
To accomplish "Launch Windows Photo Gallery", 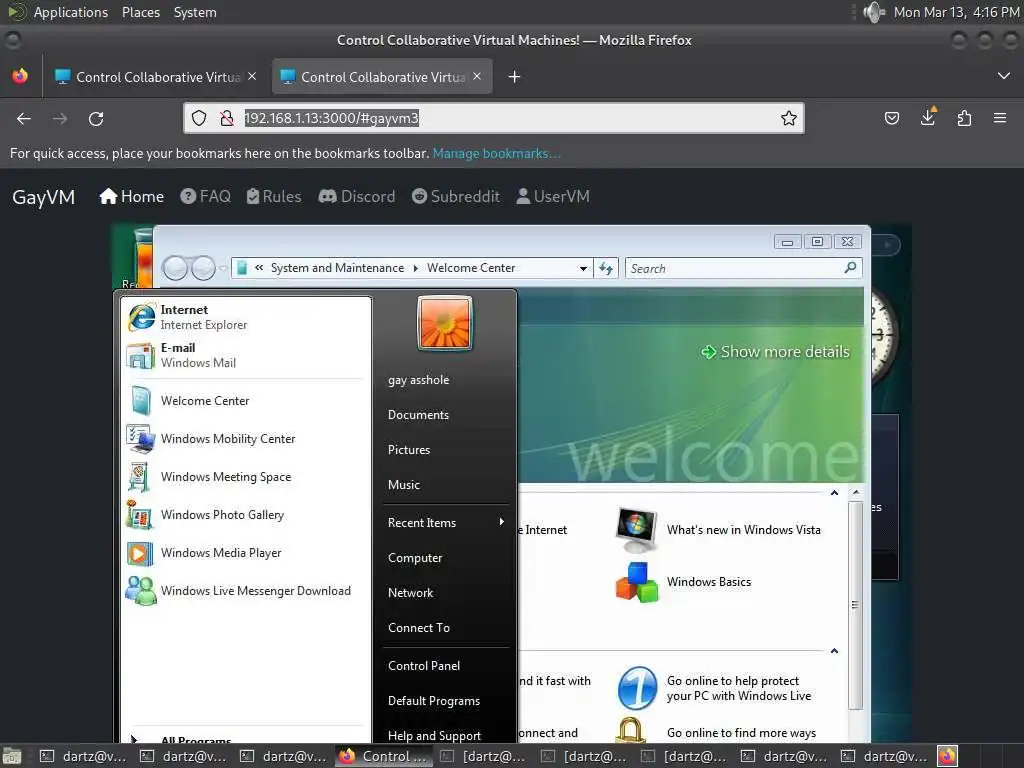I will point(246,515).
